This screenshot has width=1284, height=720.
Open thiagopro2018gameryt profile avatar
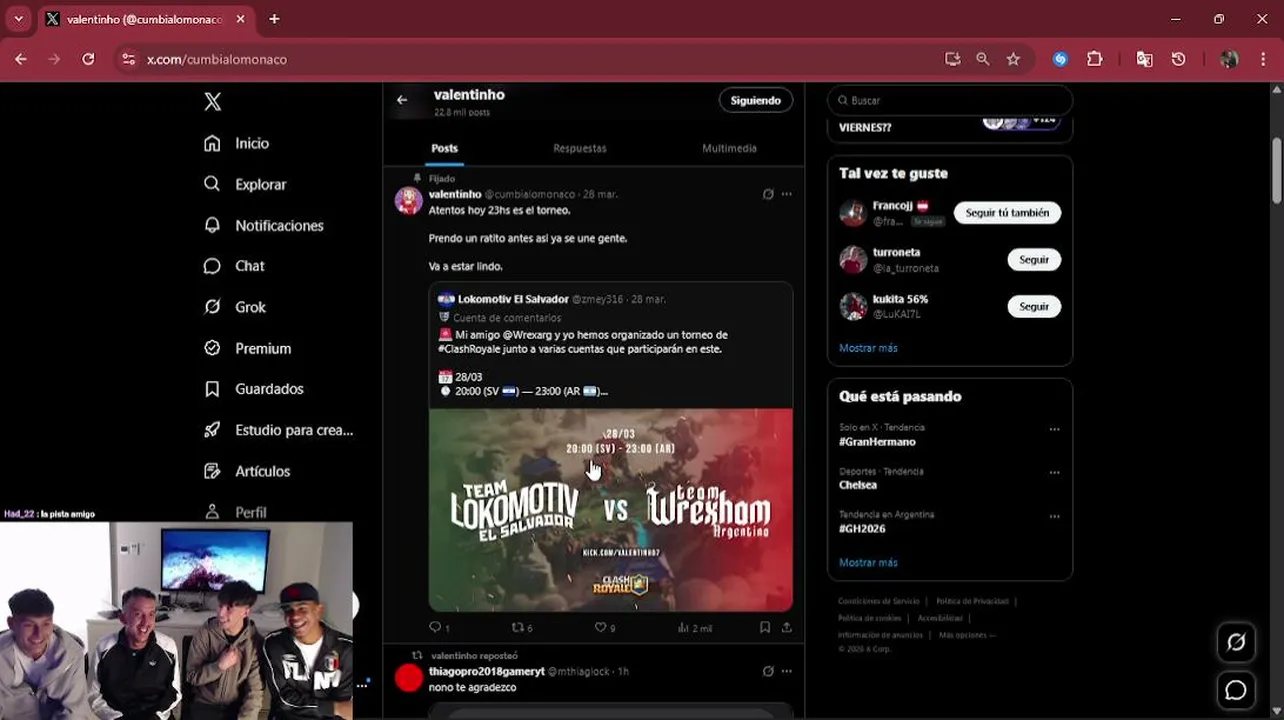point(408,678)
